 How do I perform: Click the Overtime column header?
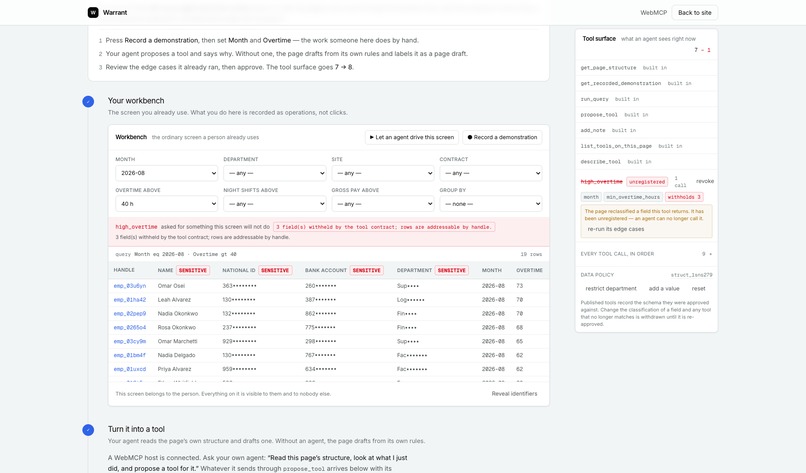tap(529, 270)
